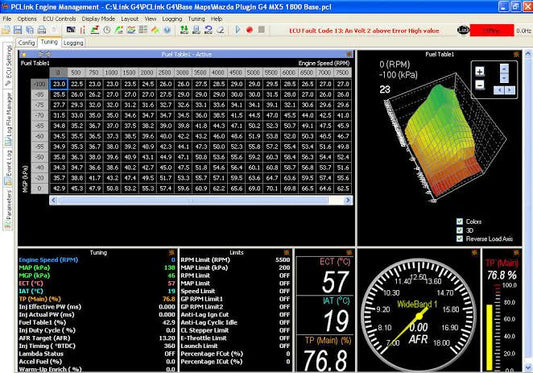
Task: Open the Tuning menu
Action: (x=196, y=19)
